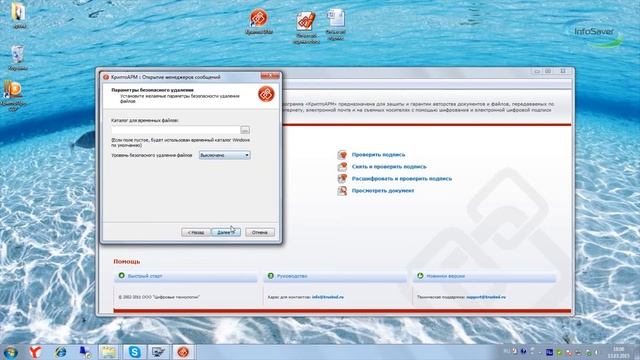Click the green icon beside Новинки версии
Image resolution: width=640 pixels, height=360 pixels.
point(420,276)
